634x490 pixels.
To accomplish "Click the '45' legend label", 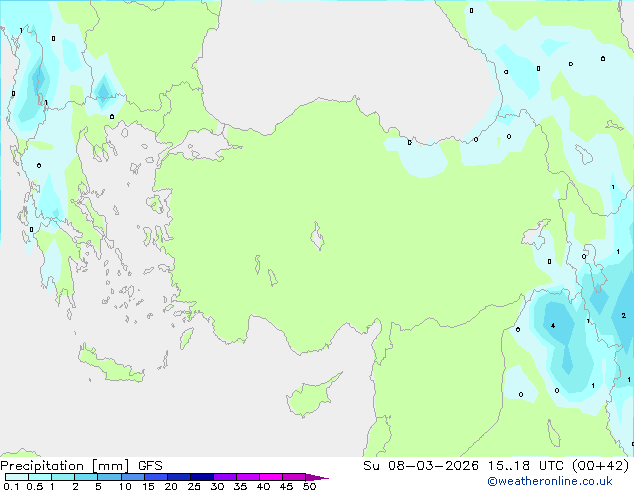I will pos(286,486).
